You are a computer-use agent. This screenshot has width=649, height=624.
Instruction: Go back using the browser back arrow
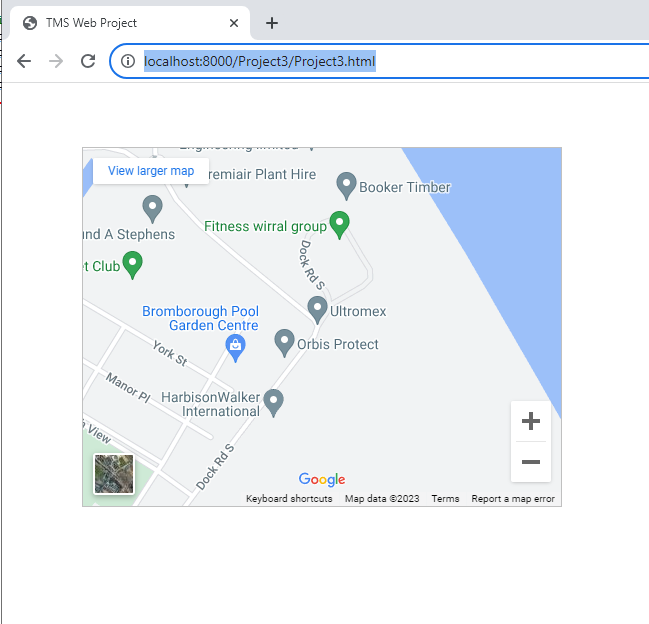pos(24,61)
